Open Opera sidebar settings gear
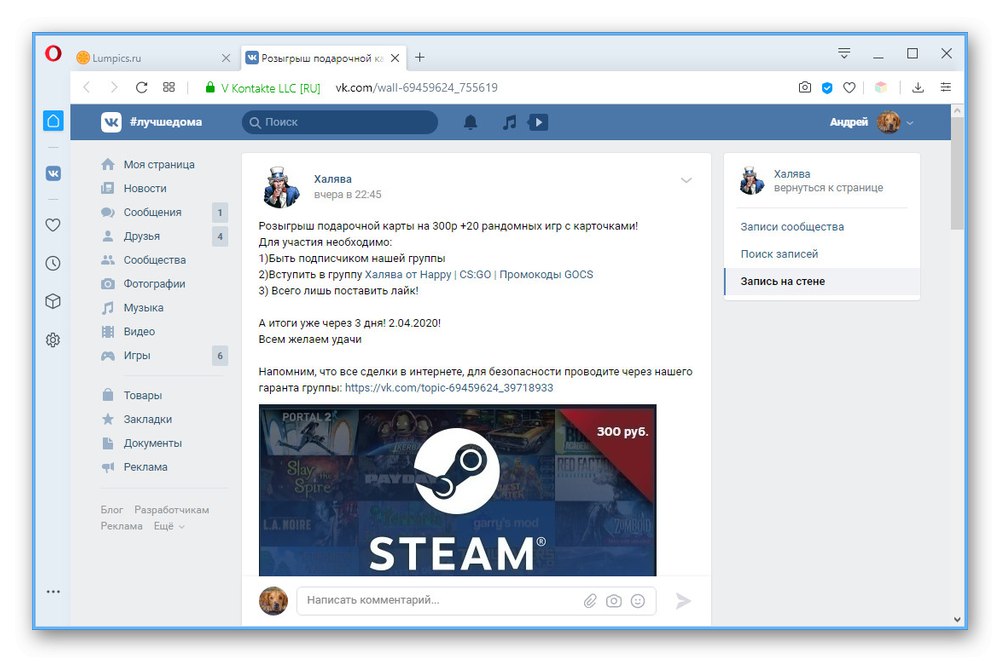Viewport: 1000px width, 662px height. pos(53,340)
